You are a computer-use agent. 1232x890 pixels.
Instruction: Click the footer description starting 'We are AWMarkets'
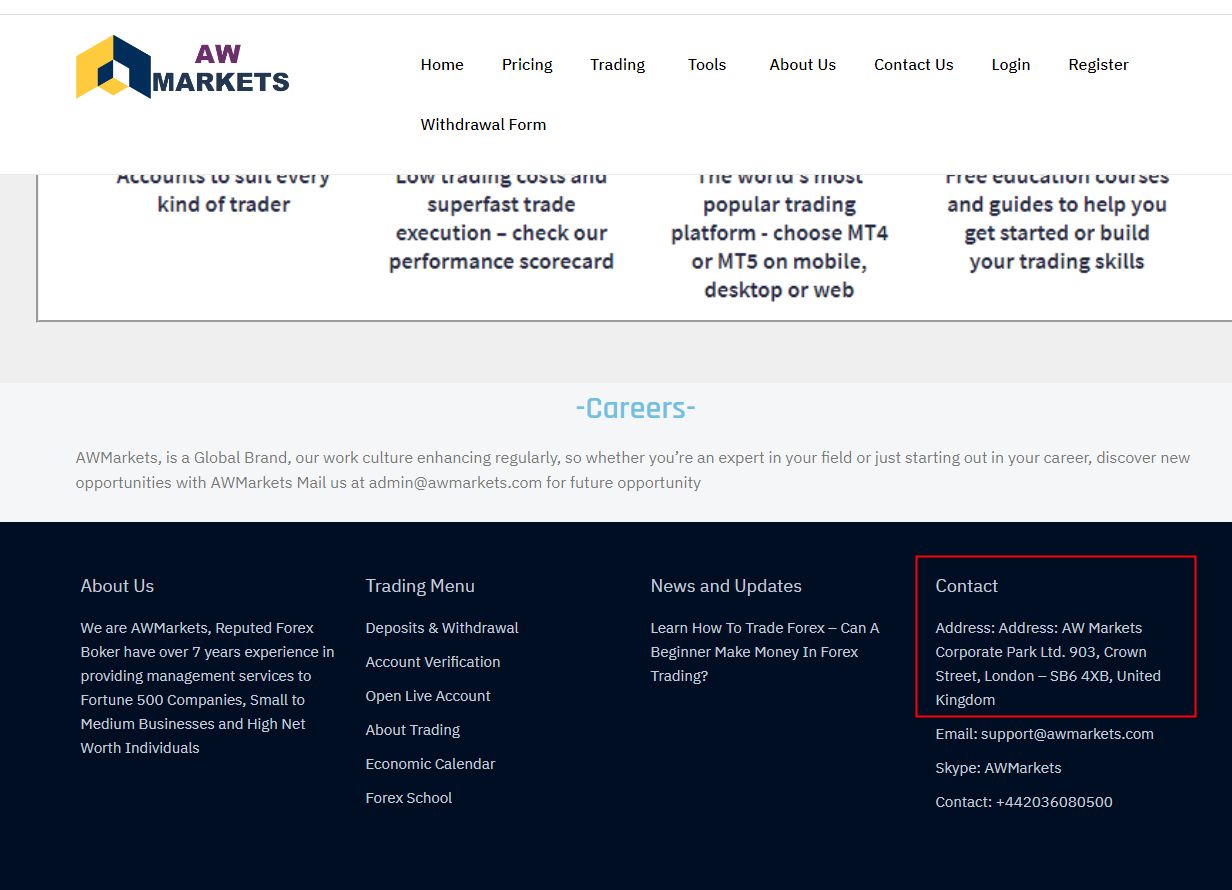click(x=208, y=688)
